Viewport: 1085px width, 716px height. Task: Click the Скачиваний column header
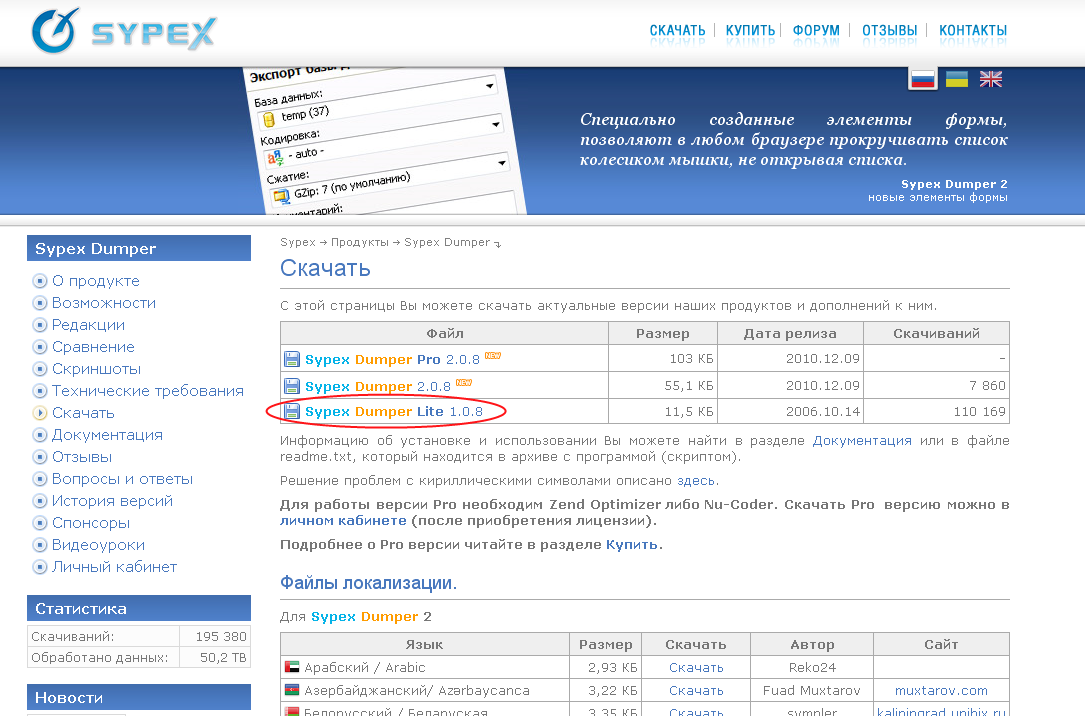(936, 333)
